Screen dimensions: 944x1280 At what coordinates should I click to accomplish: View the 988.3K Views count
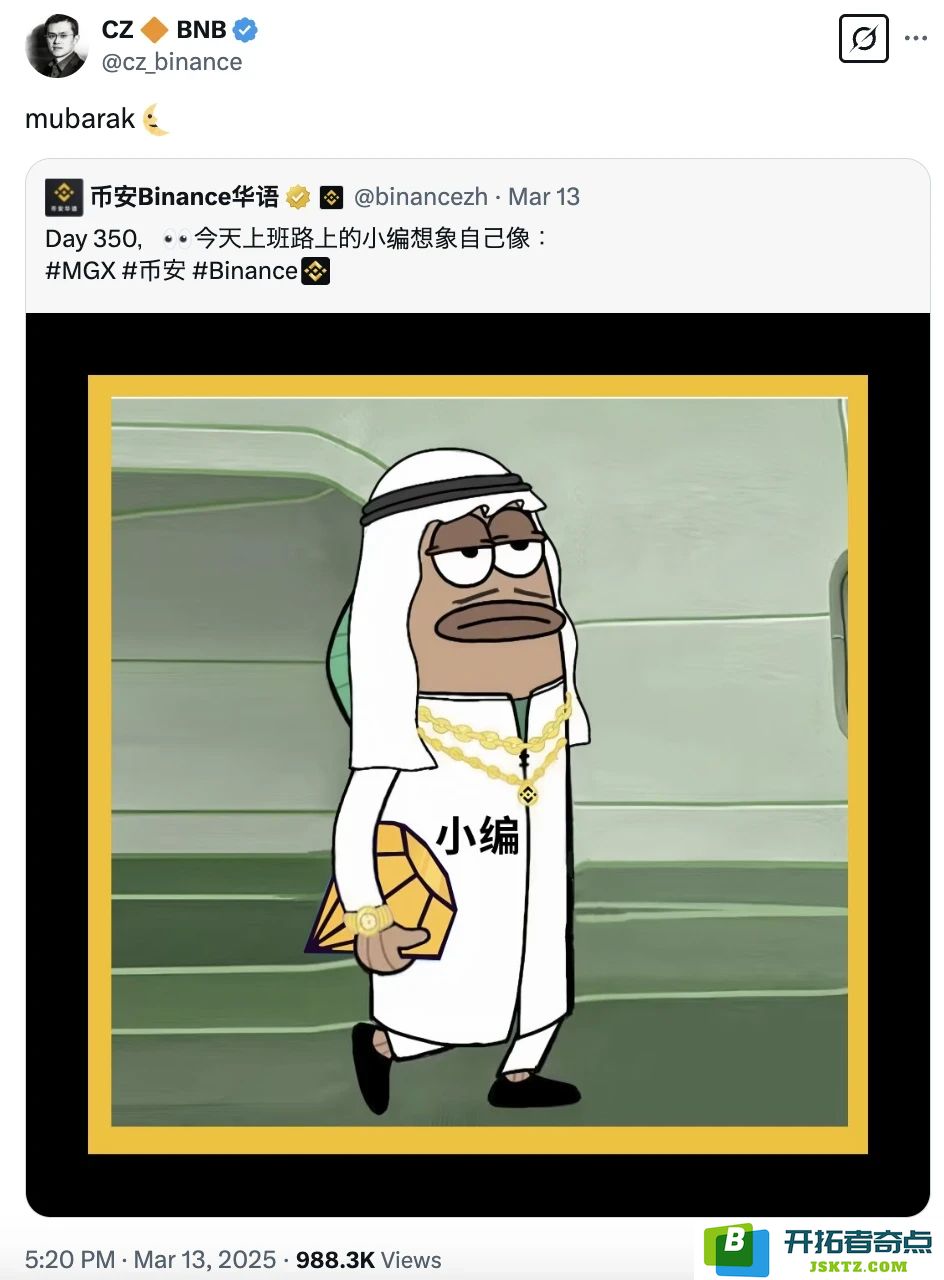(x=369, y=1259)
